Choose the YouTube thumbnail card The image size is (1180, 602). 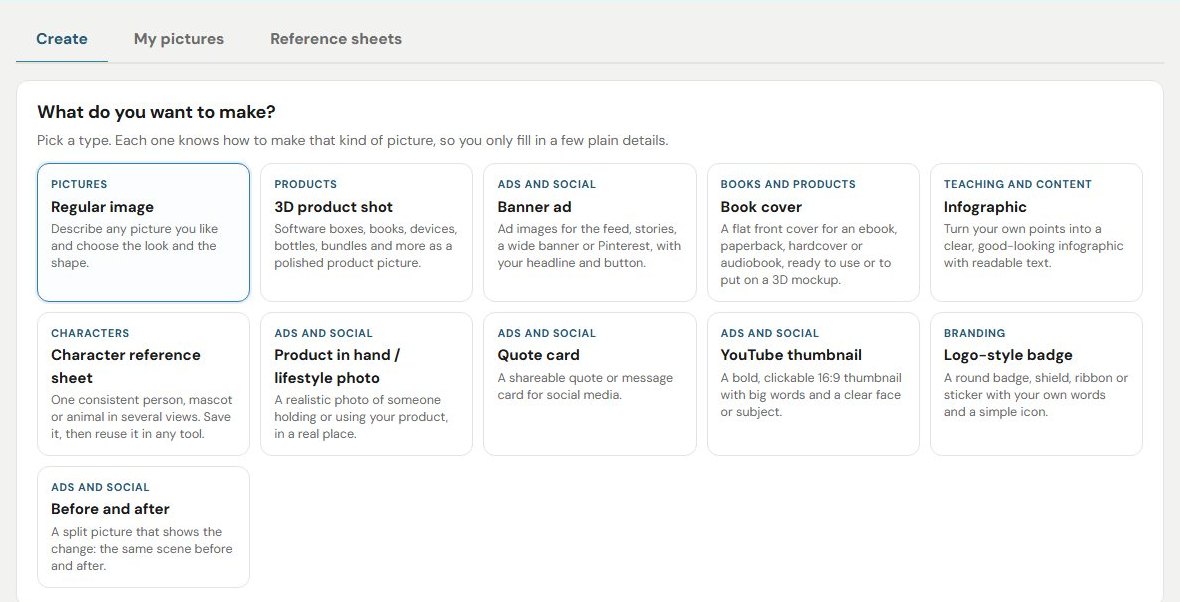click(x=813, y=384)
